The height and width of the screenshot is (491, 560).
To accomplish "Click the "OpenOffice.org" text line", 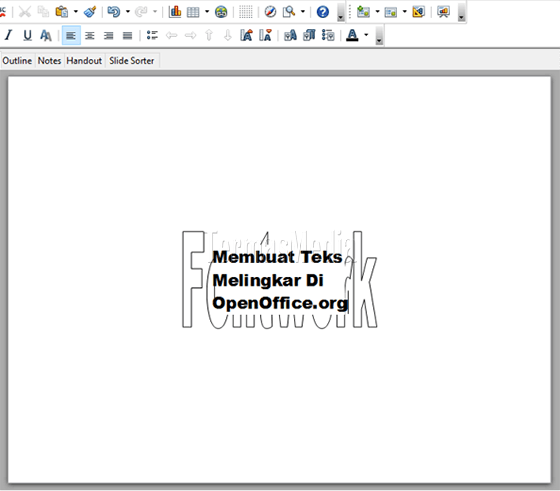I will pyautogui.click(x=280, y=303).
